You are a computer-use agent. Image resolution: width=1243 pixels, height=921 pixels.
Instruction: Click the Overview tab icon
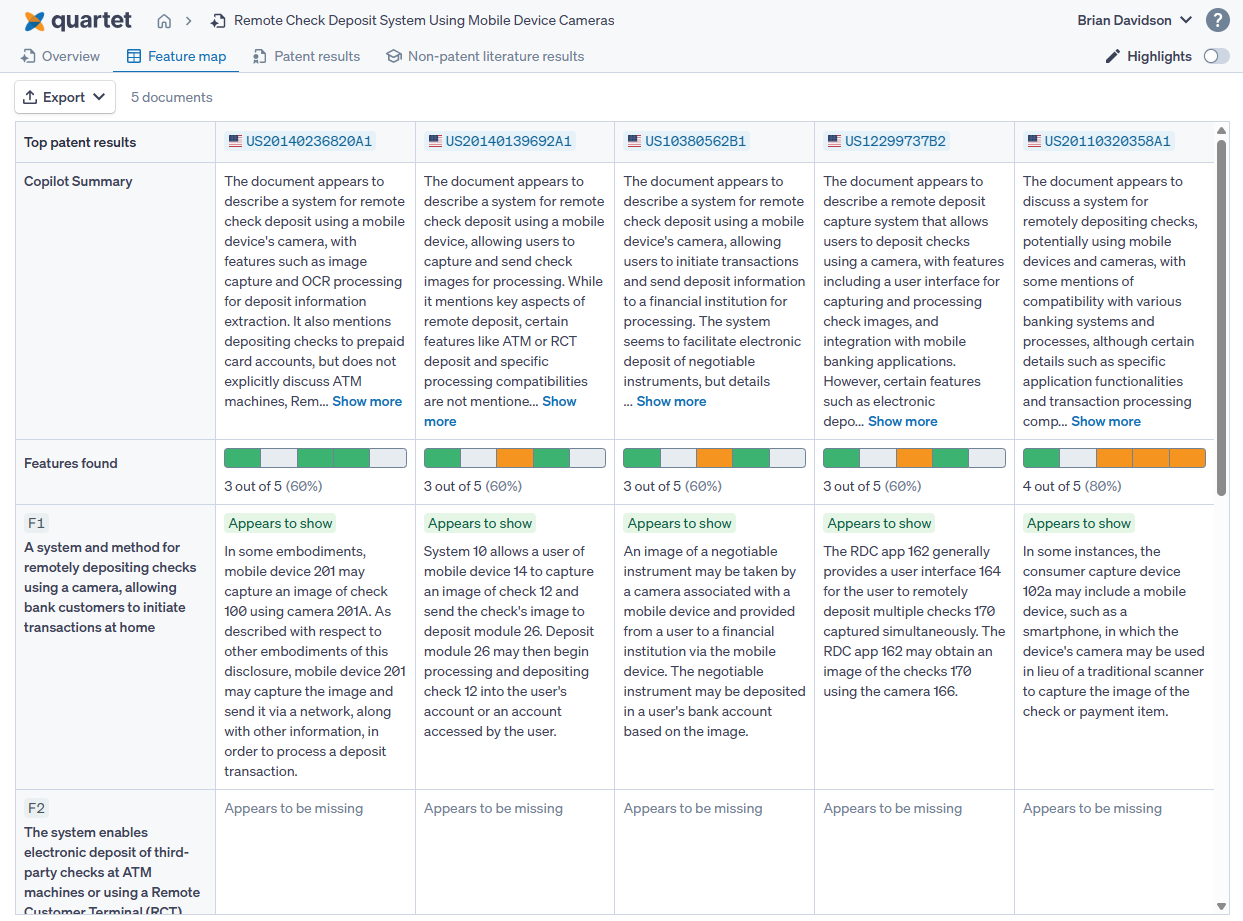click(28, 57)
